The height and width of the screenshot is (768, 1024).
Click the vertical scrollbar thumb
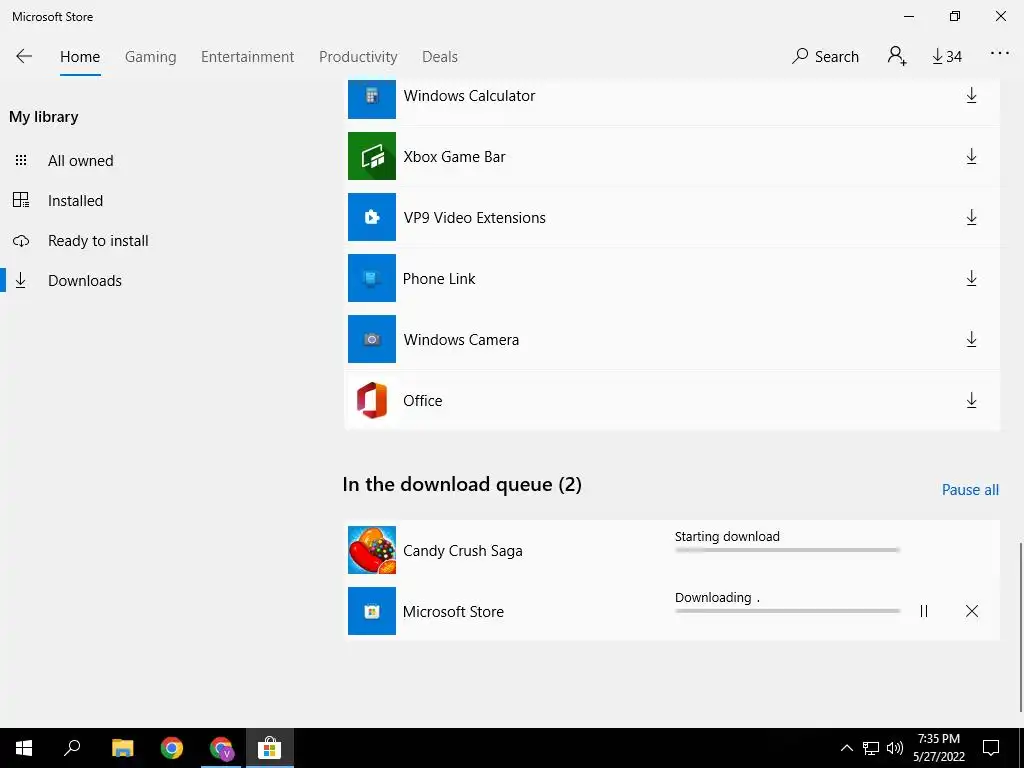point(1020,627)
